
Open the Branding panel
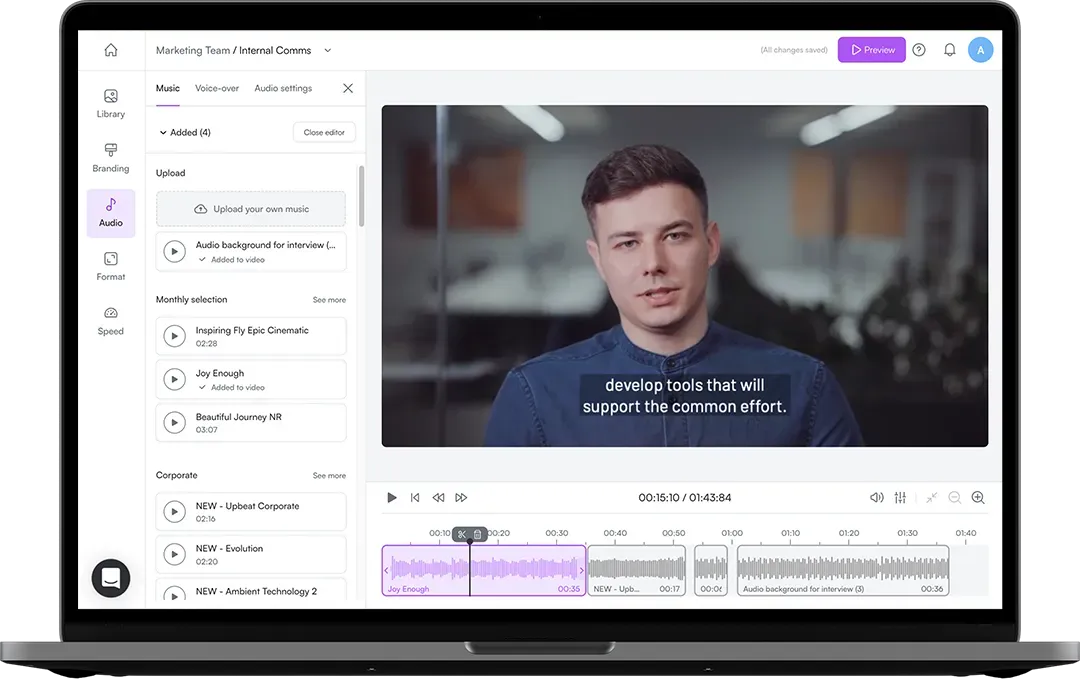point(110,158)
